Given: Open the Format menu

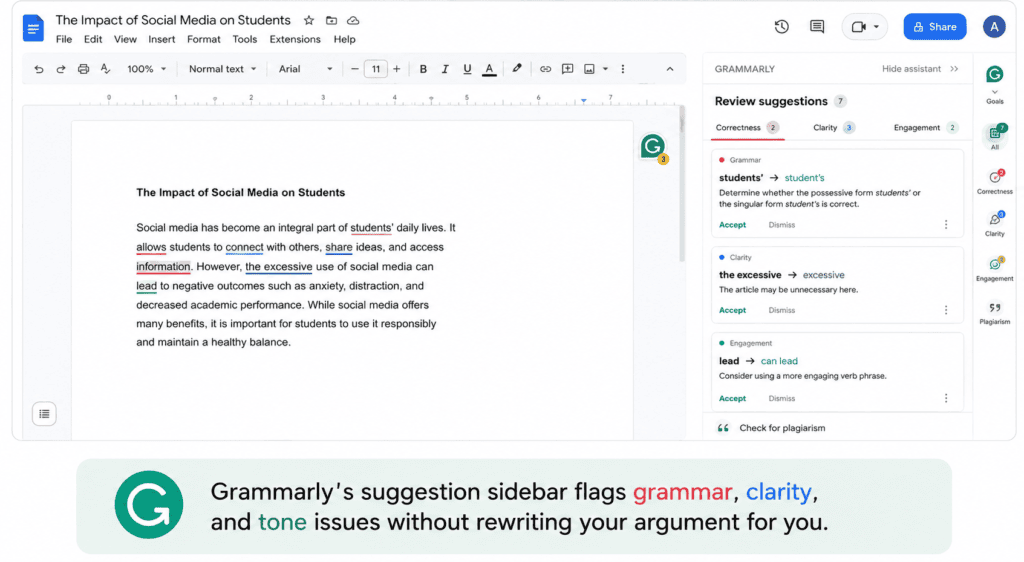Looking at the screenshot, I should pyautogui.click(x=204, y=39).
